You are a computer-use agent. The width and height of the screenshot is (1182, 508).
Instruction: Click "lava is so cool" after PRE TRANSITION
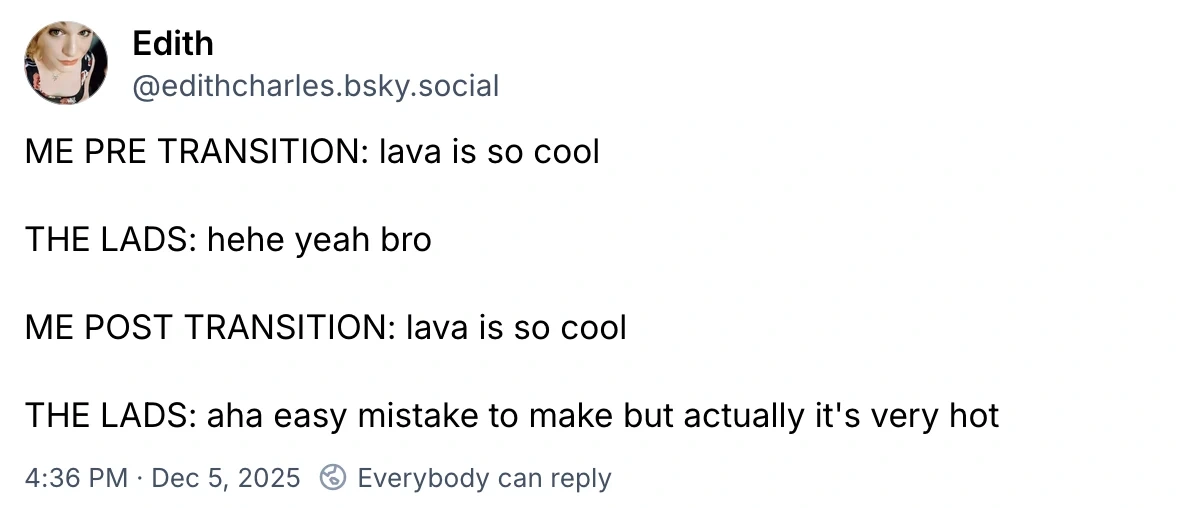coord(488,152)
